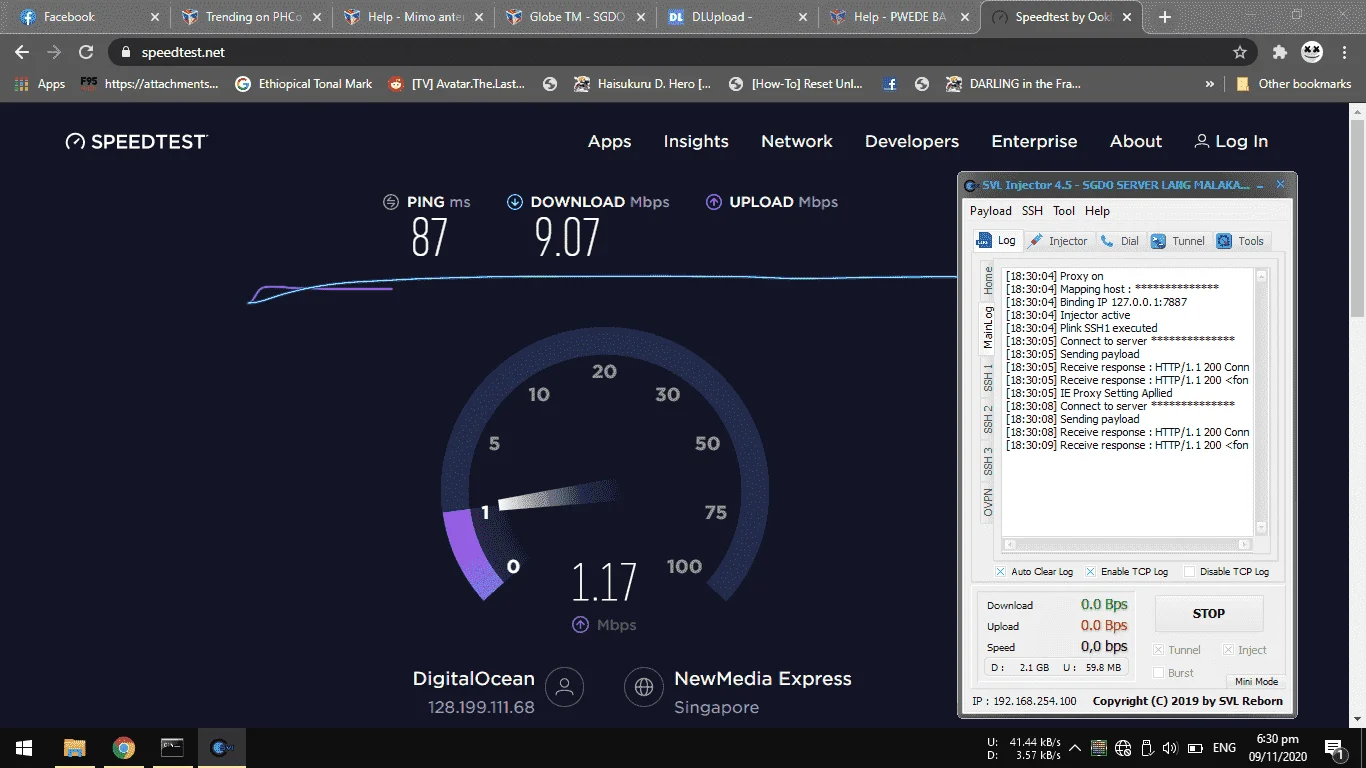Open the Facebook icon bookmark
Image resolution: width=1366 pixels, height=768 pixels.
pyautogui.click(x=890, y=84)
